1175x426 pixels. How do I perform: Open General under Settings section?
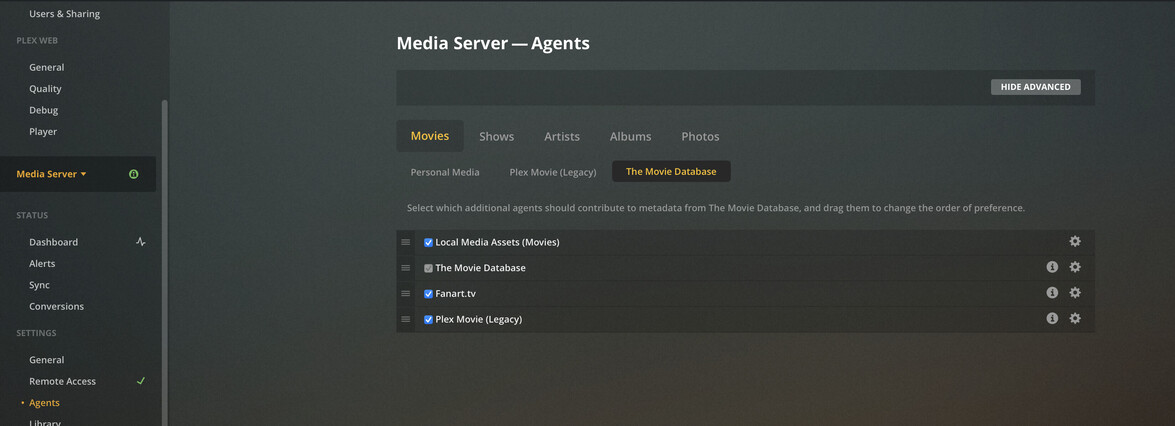click(46, 359)
